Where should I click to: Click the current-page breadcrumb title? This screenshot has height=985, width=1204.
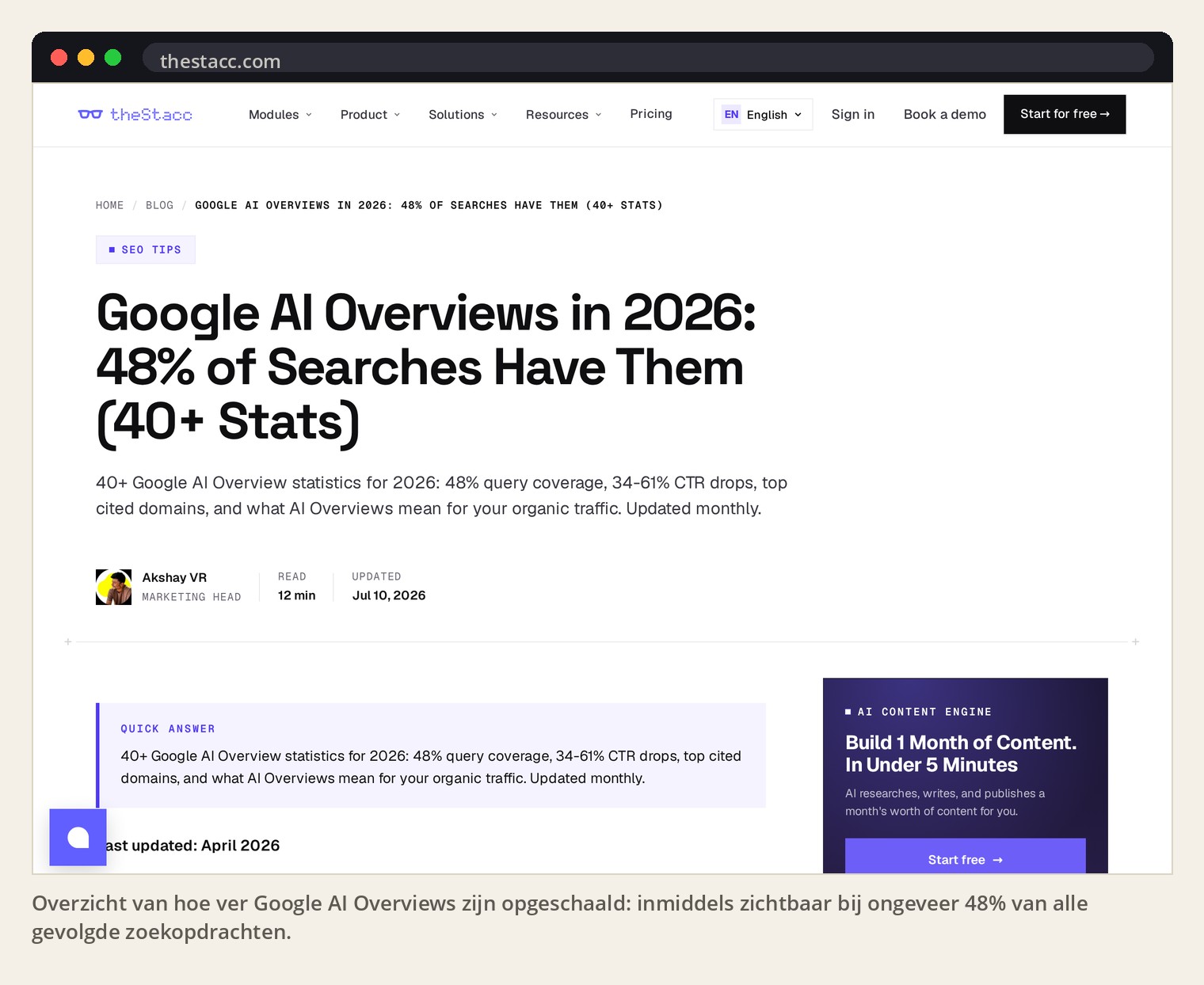click(429, 205)
